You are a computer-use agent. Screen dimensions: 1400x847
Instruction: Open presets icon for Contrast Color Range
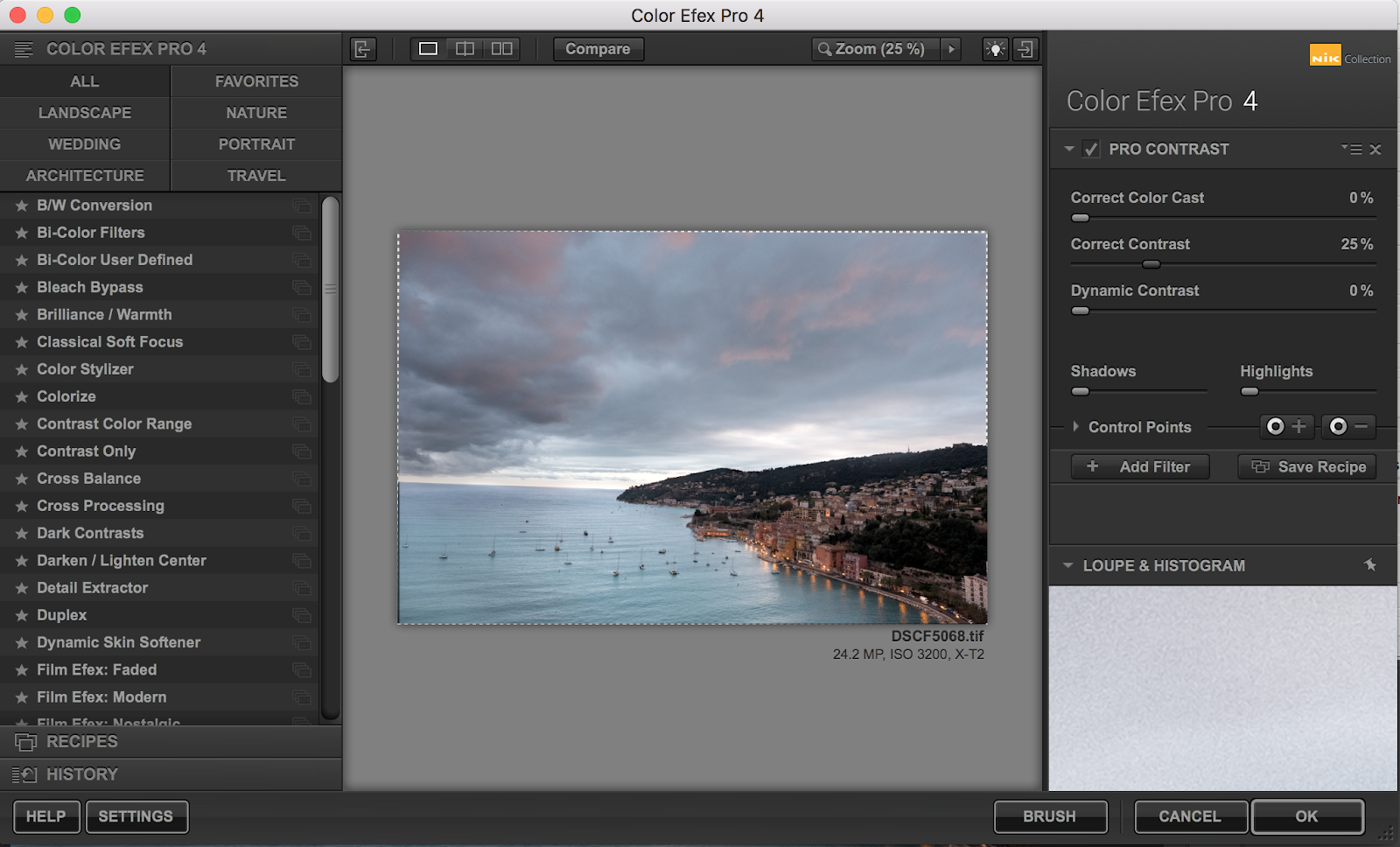click(302, 424)
